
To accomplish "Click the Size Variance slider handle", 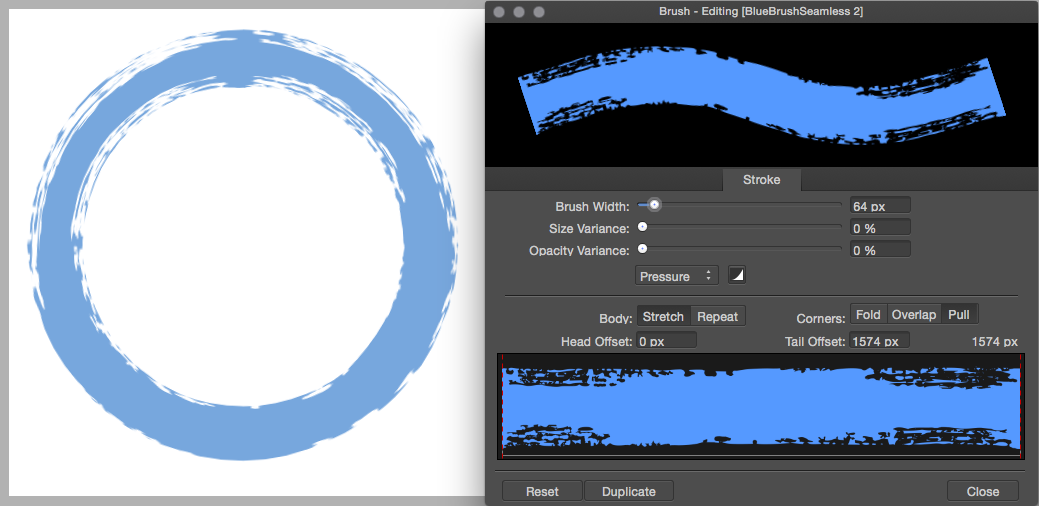I will coord(642,227).
